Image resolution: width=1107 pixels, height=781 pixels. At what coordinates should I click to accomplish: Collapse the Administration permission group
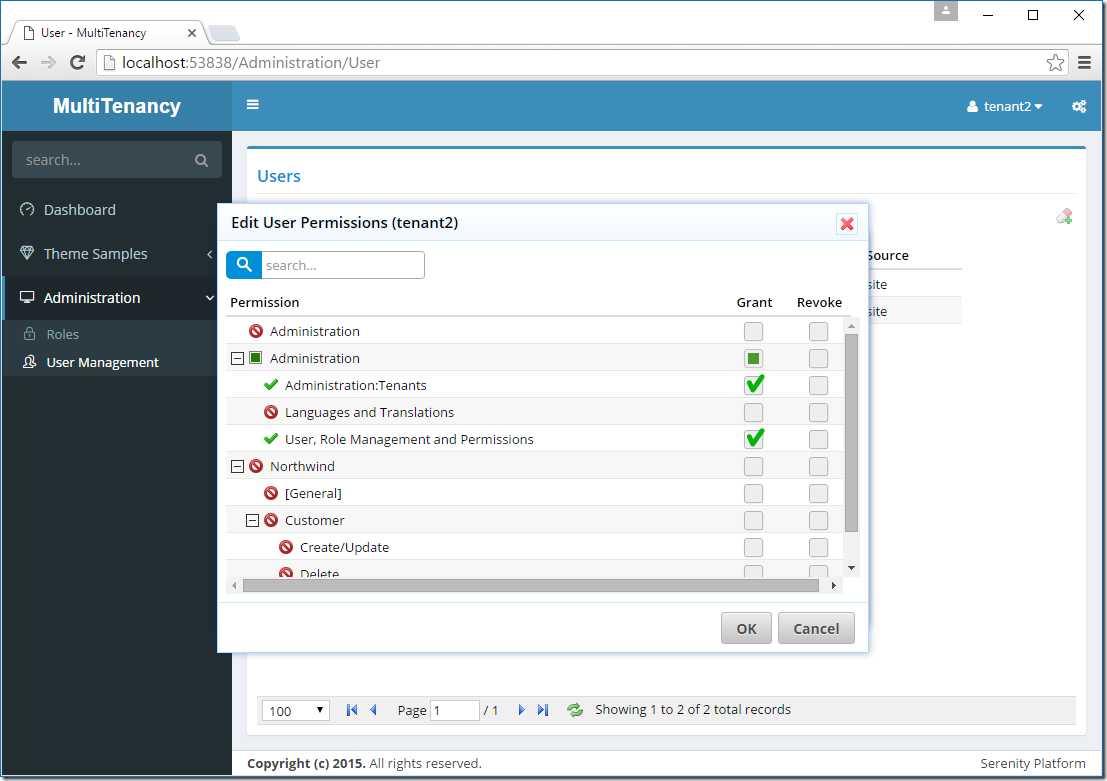(x=237, y=358)
